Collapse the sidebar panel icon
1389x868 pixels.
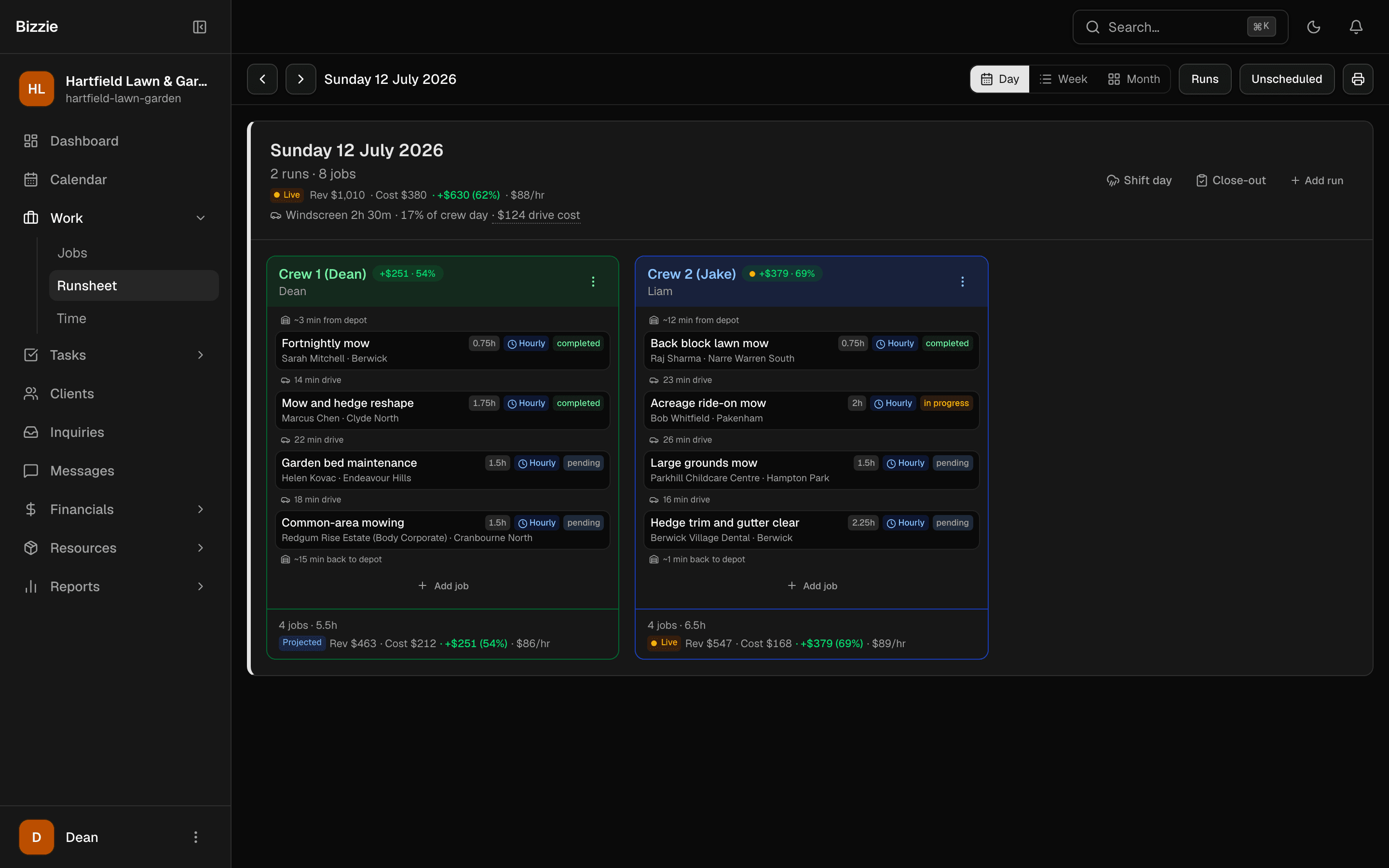pyautogui.click(x=199, y=27)
